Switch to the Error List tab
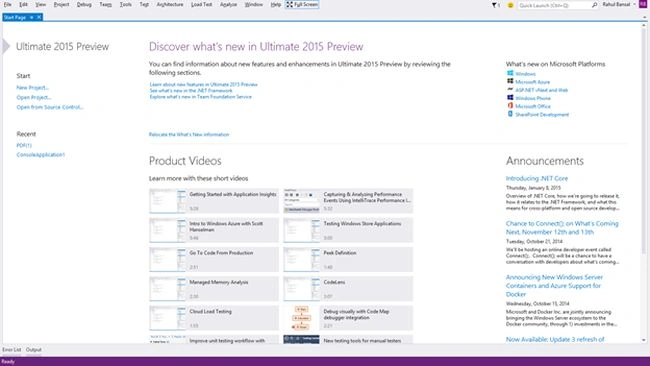650x366 pixels. coord(11,349)
